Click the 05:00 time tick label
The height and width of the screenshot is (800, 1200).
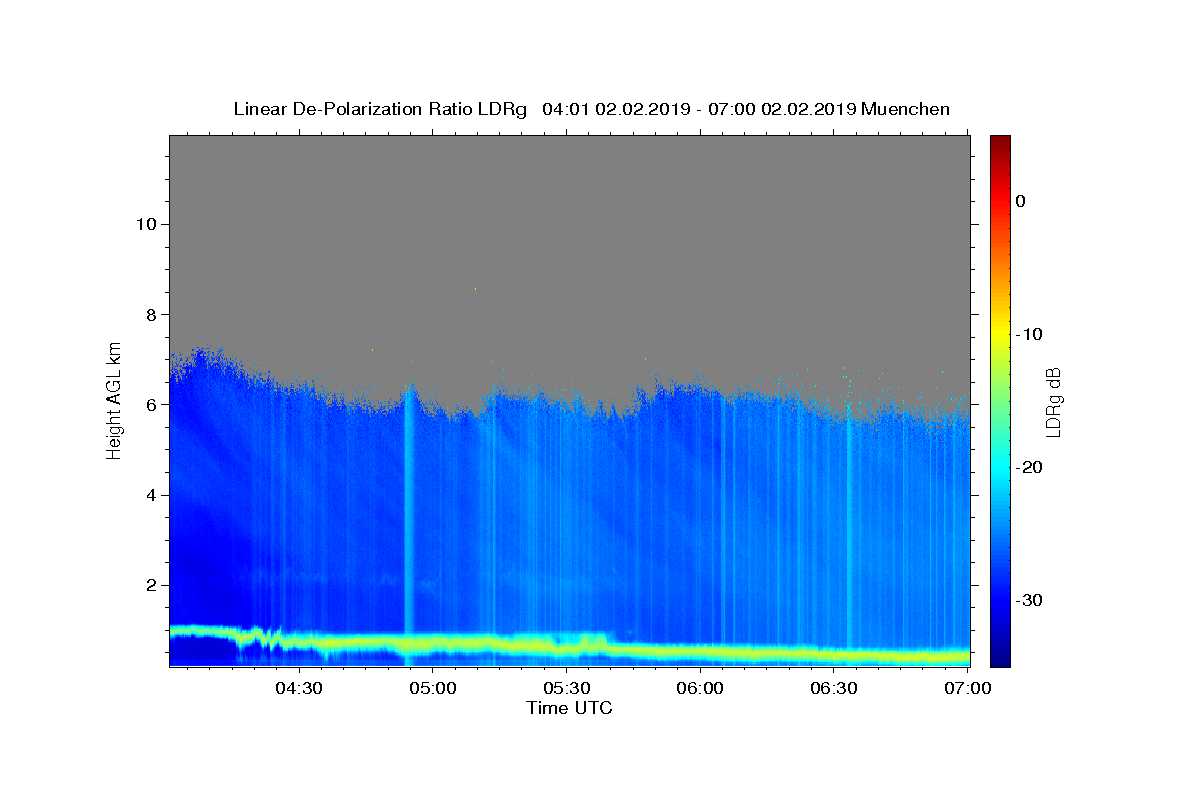(x=432, y=688)
